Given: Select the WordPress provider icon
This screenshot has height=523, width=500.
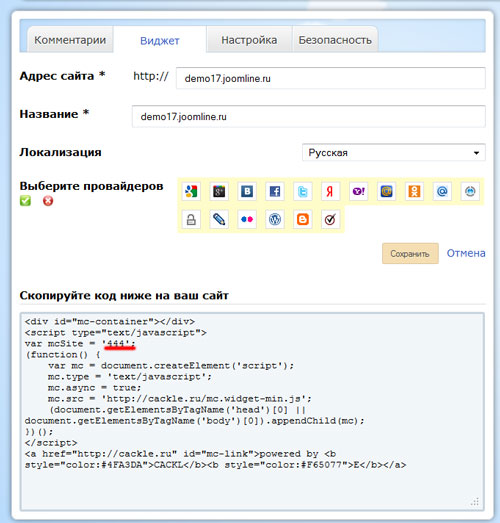Looking at the screenshot, I should 275,219.
